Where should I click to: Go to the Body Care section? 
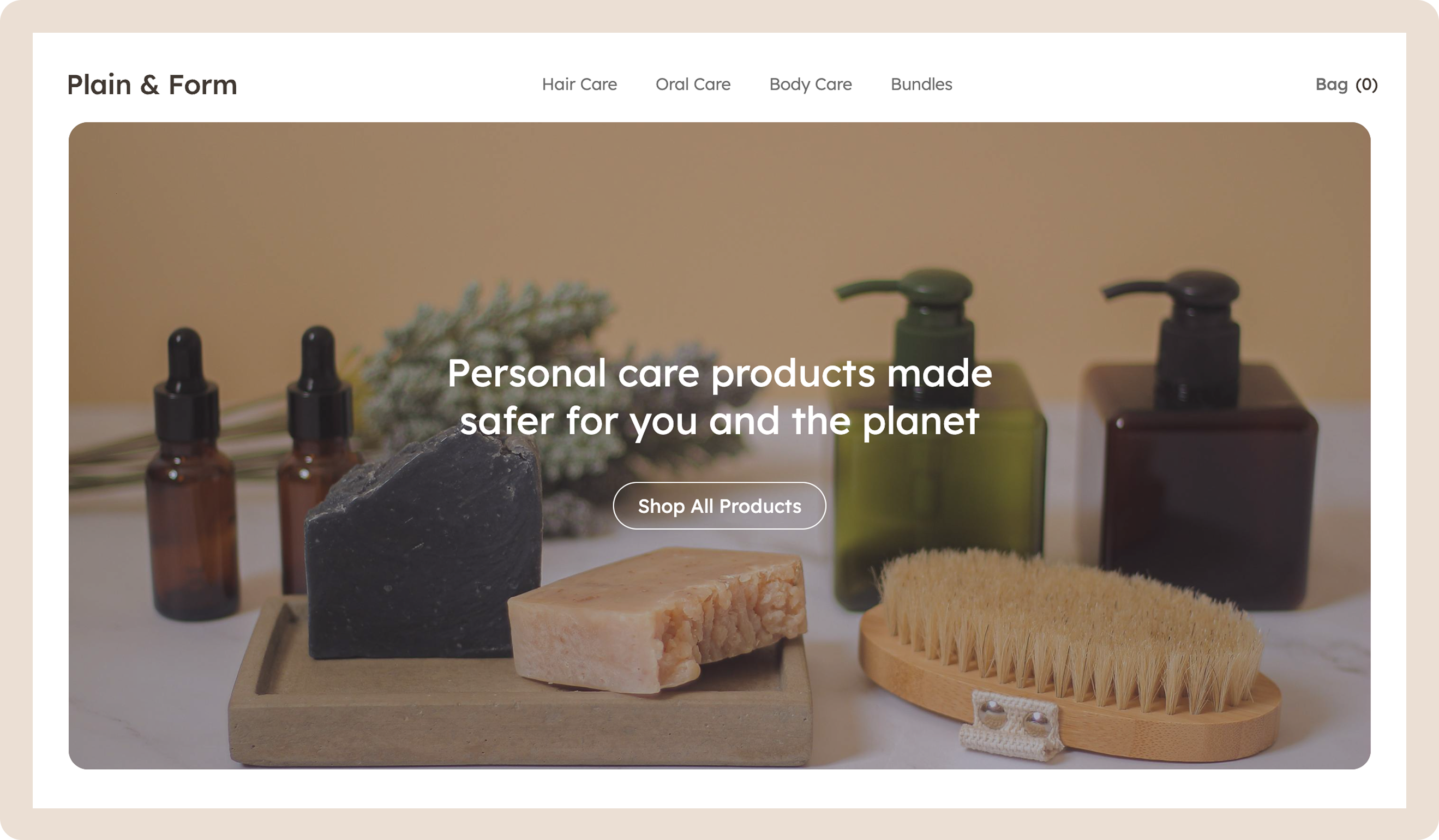pos(810,85)
